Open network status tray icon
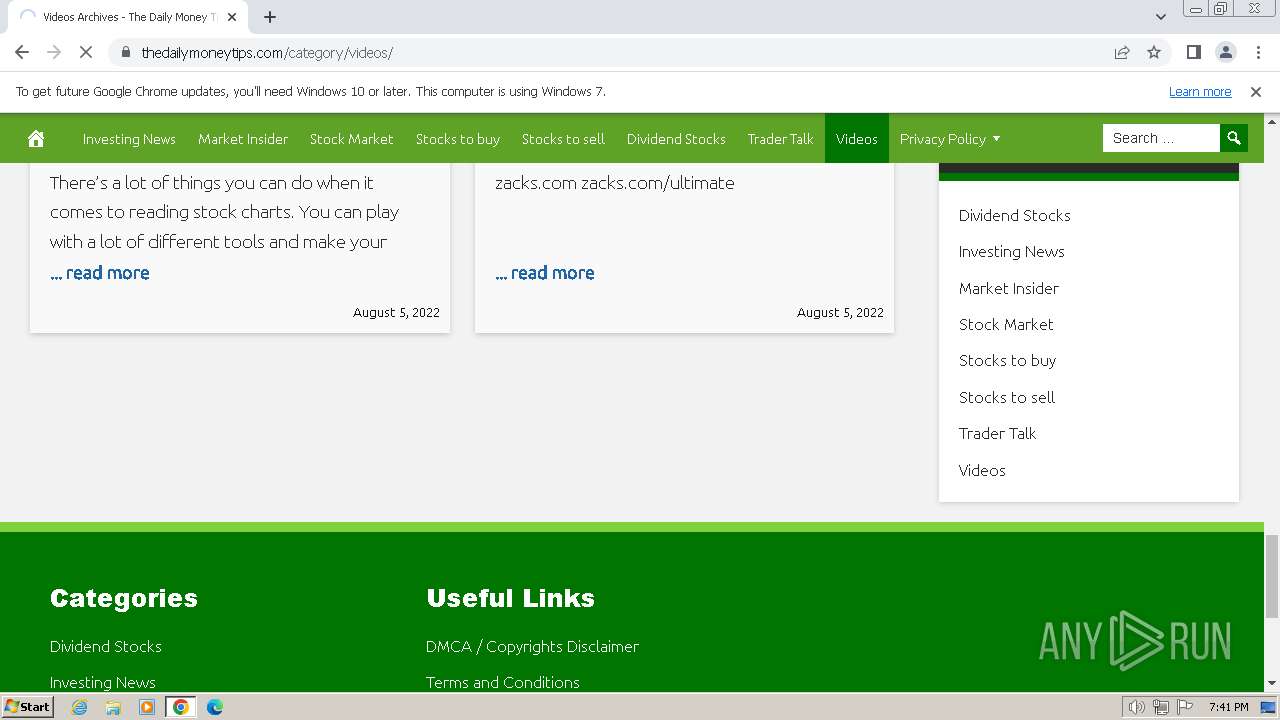The width and height of the screenshot is (1280, 720). click(x=1161, y=707)
